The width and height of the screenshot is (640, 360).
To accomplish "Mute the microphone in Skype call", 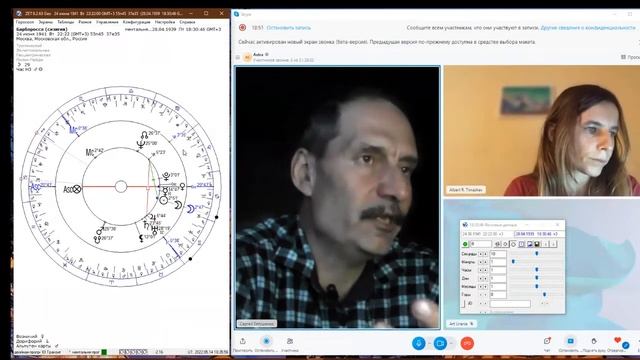I will coord(418,343).
